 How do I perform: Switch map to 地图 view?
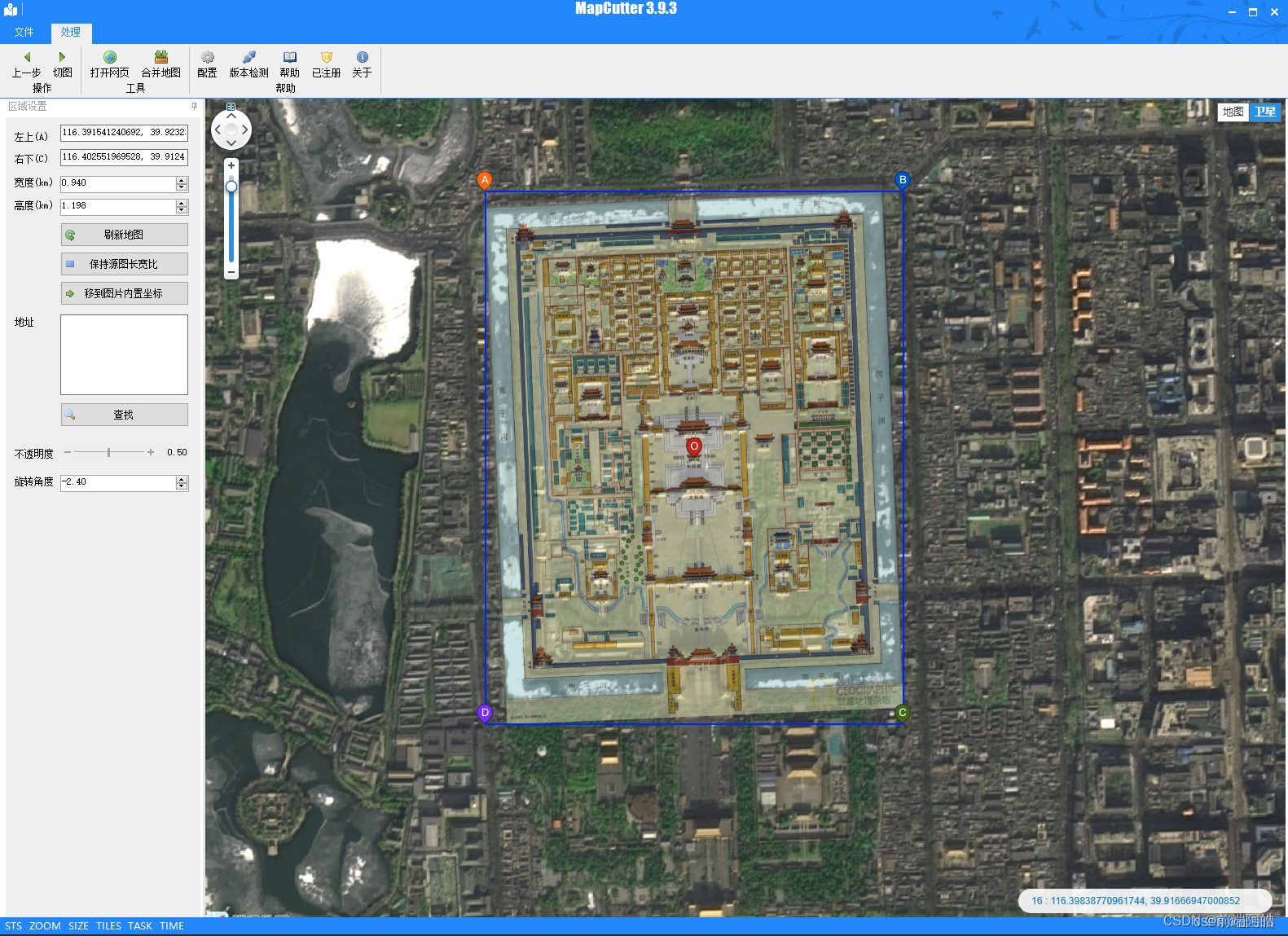(1233, 112)
